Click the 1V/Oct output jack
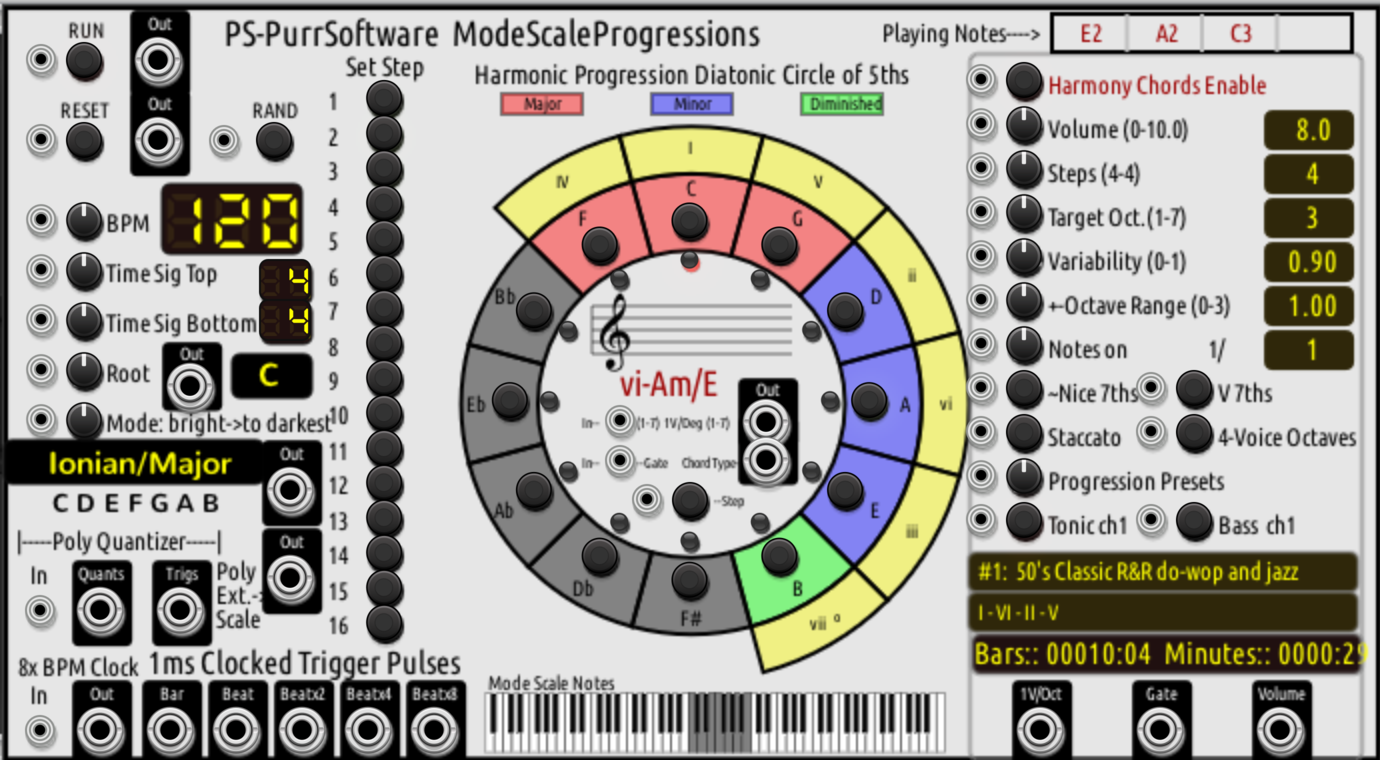Image resolution: width=1380 pixels, height=760 pixels. coord(1041,730)
